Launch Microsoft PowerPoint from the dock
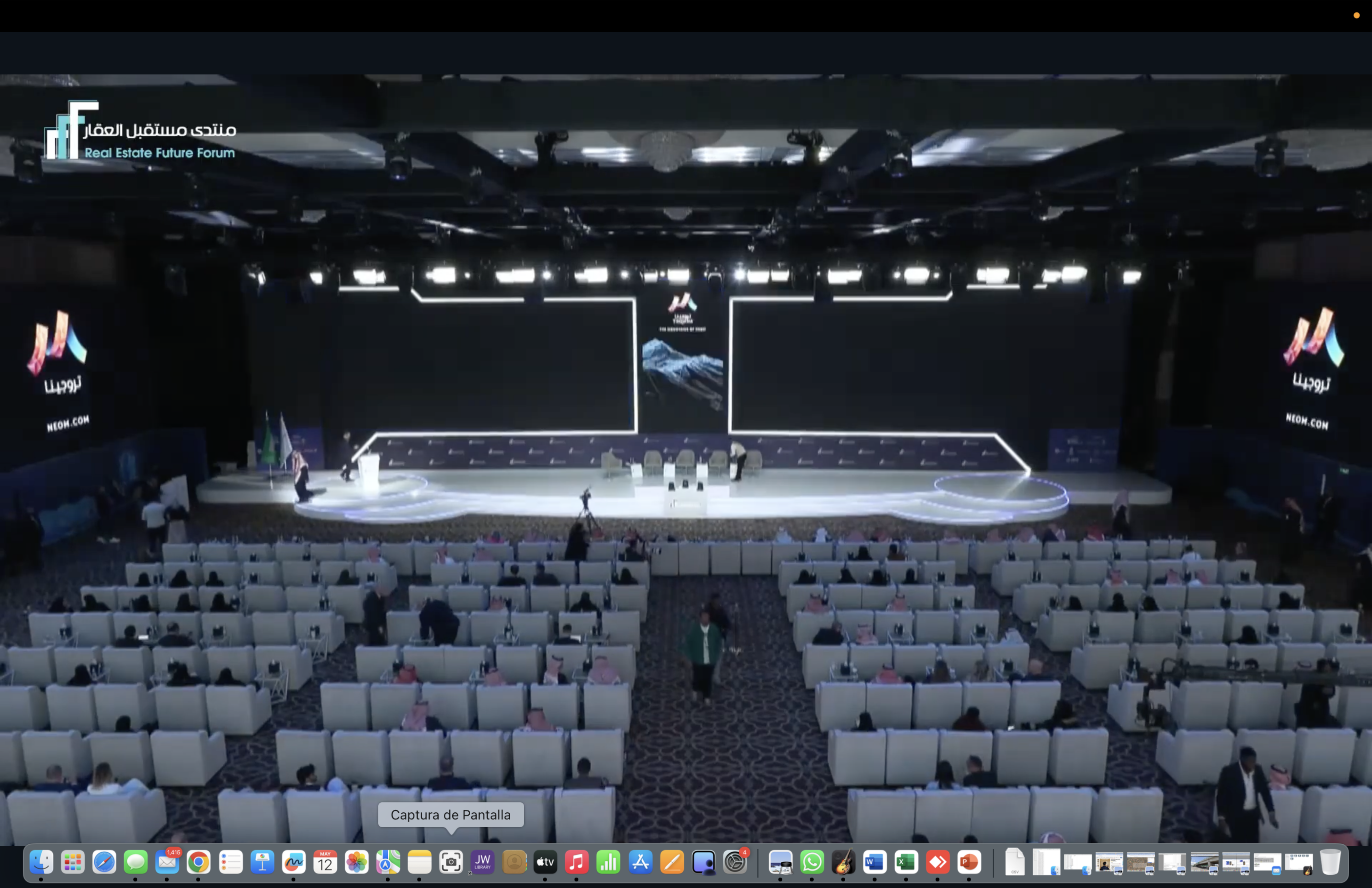This screenshot has height=888, width=1372. [969, 862]
